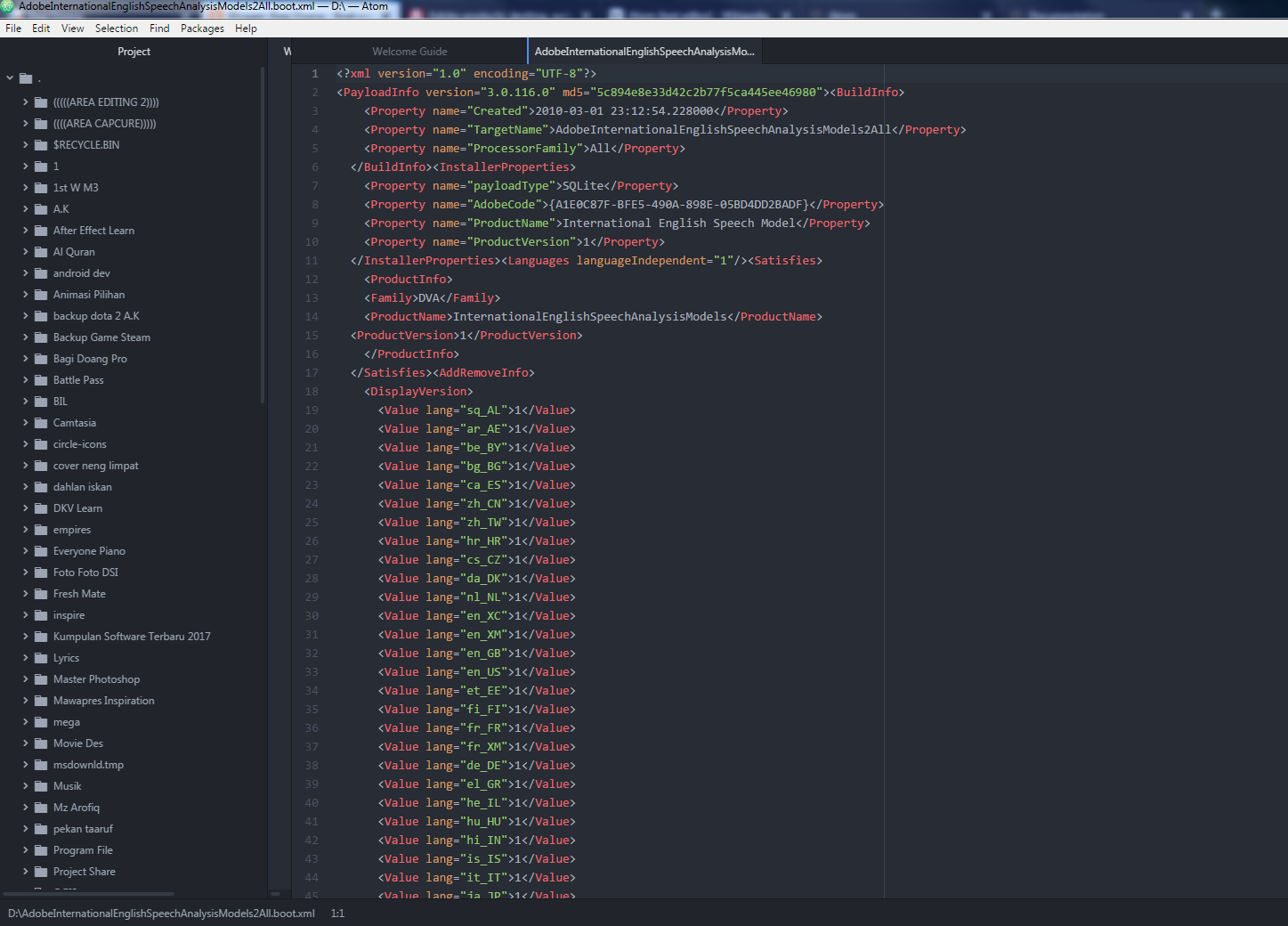Click line number 30 in the gutter

point(312,616)
